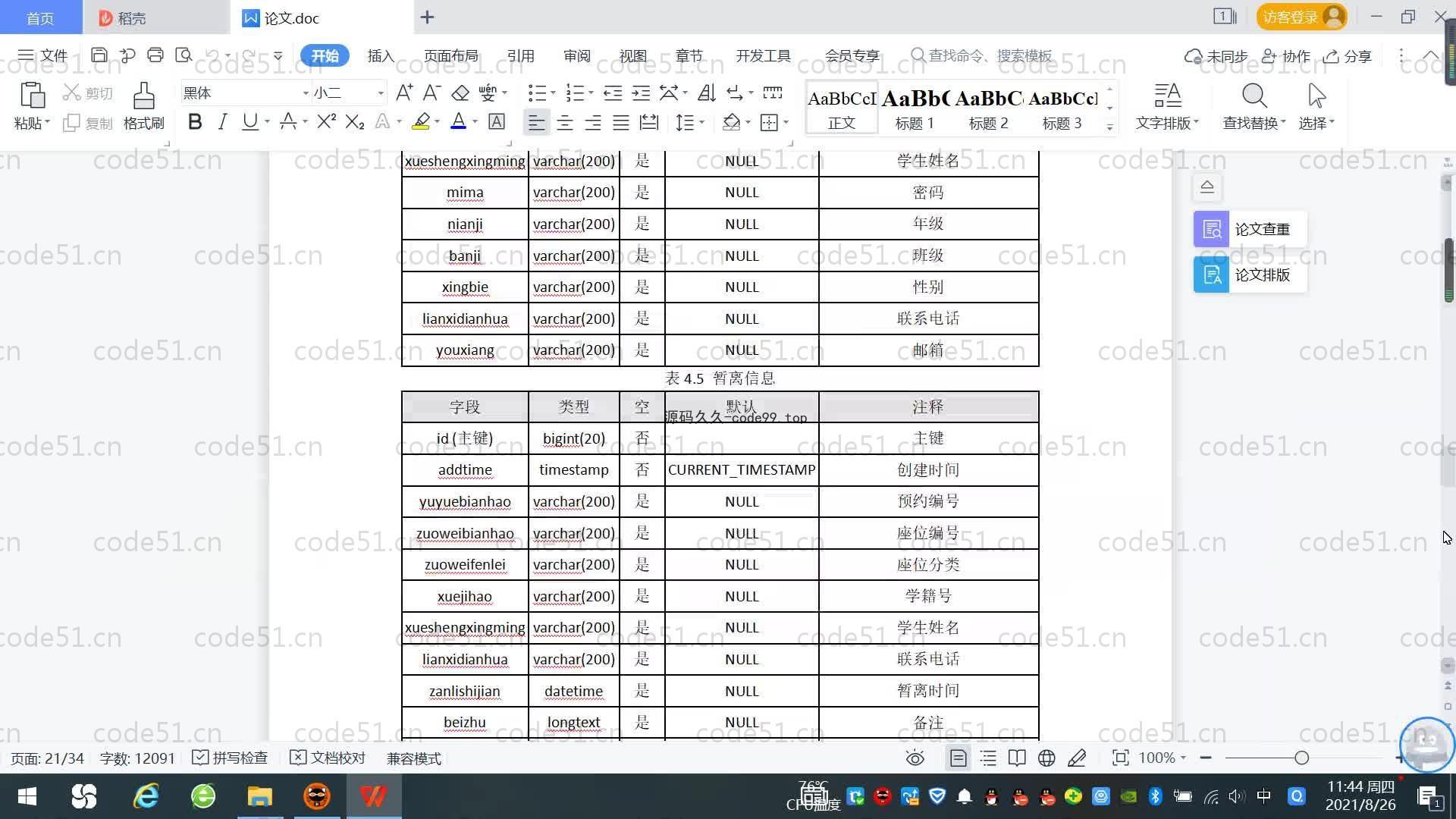Open reading mode book icon

coord(1017,758)
